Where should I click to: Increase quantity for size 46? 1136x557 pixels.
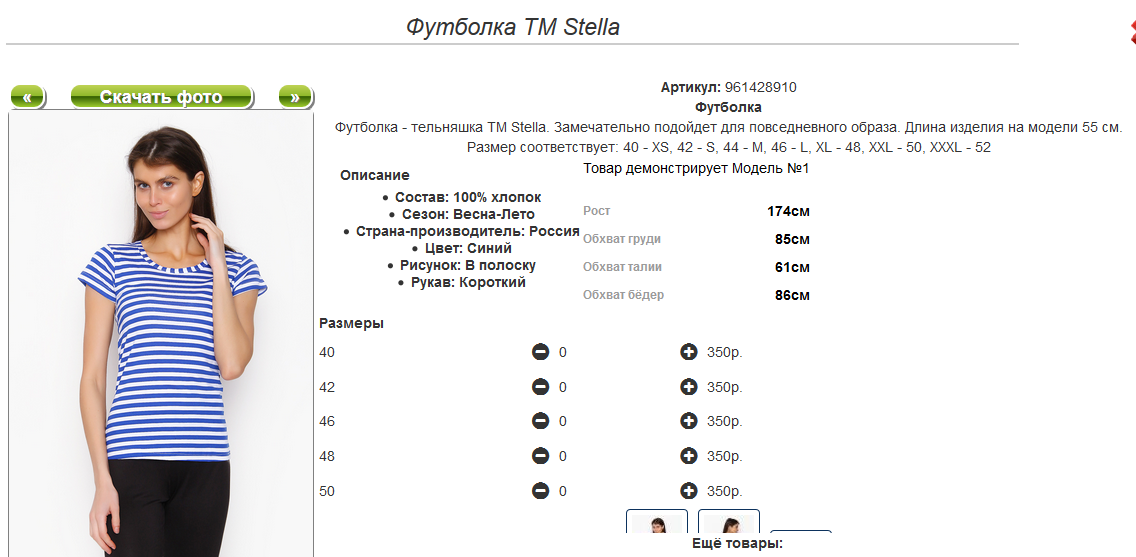pos(688,421)
